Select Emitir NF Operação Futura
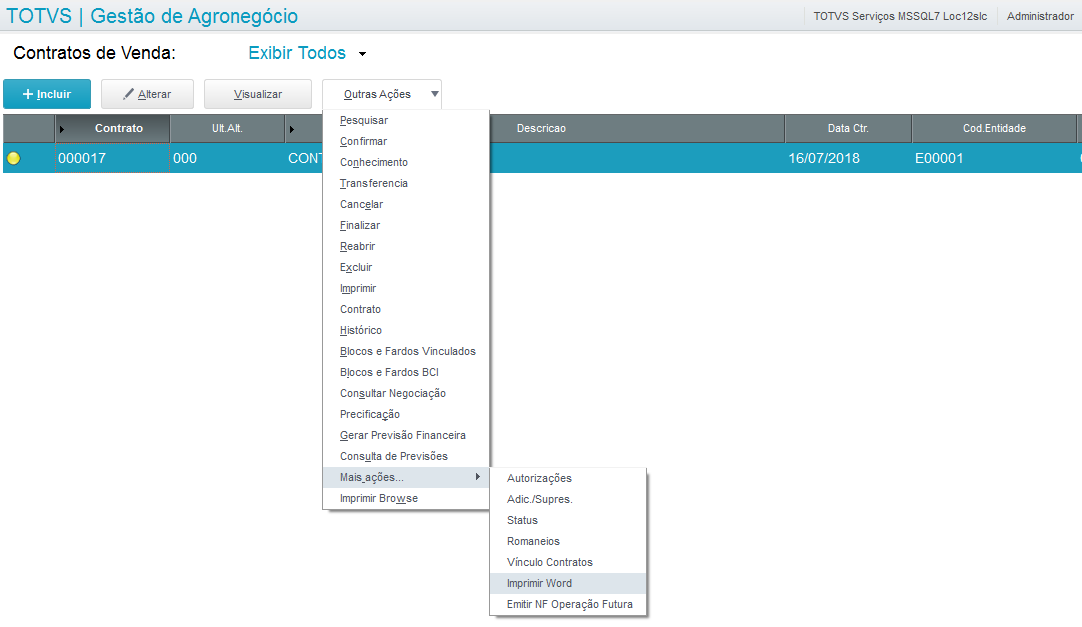Image resolution: width=1082 pixels, height=627 pixels. 568,604
